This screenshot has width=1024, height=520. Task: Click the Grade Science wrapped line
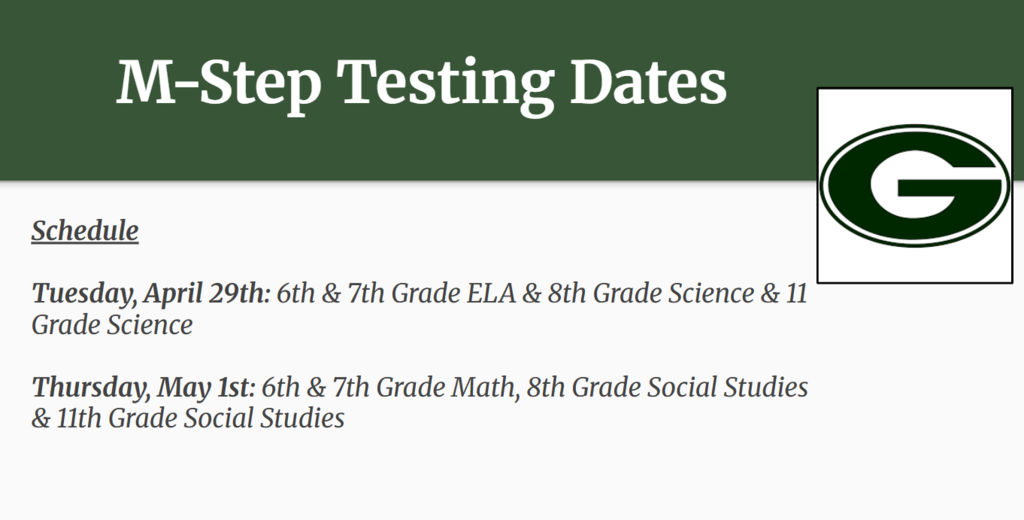[112, 325]
